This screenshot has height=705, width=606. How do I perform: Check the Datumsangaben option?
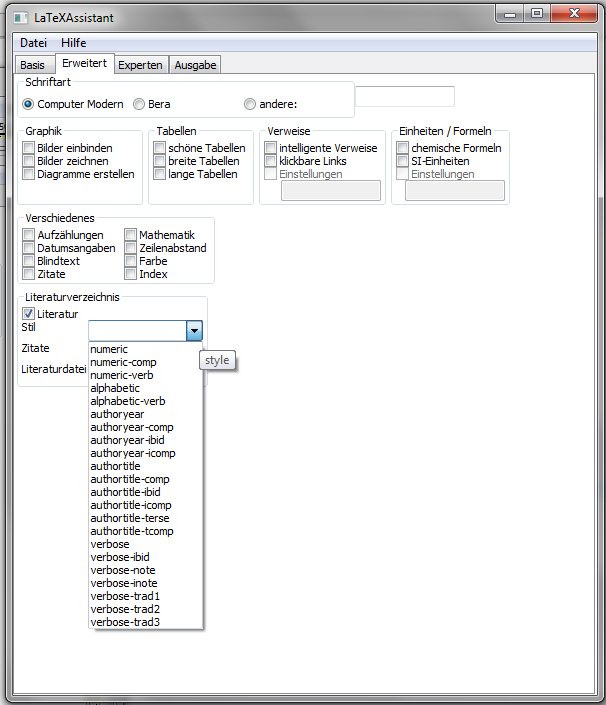[29, 248]
